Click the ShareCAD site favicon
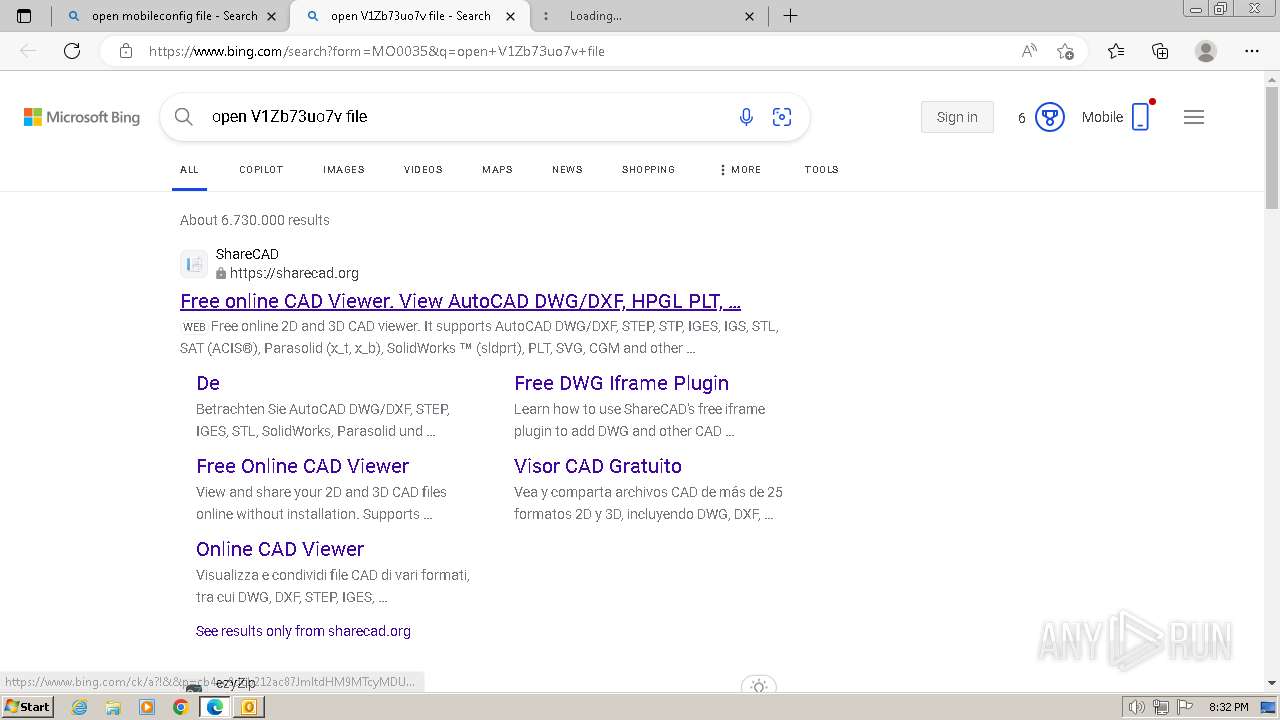The height and width of the screenshot is (720, 1280). (194, 264)
